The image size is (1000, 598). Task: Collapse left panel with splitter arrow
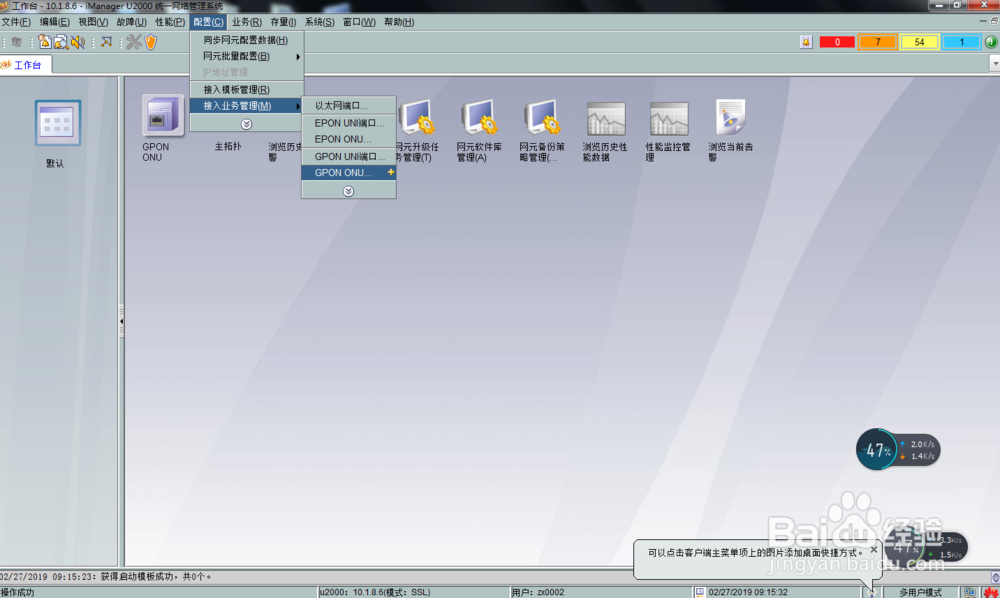pyautogui.click(x=121, y=321)
